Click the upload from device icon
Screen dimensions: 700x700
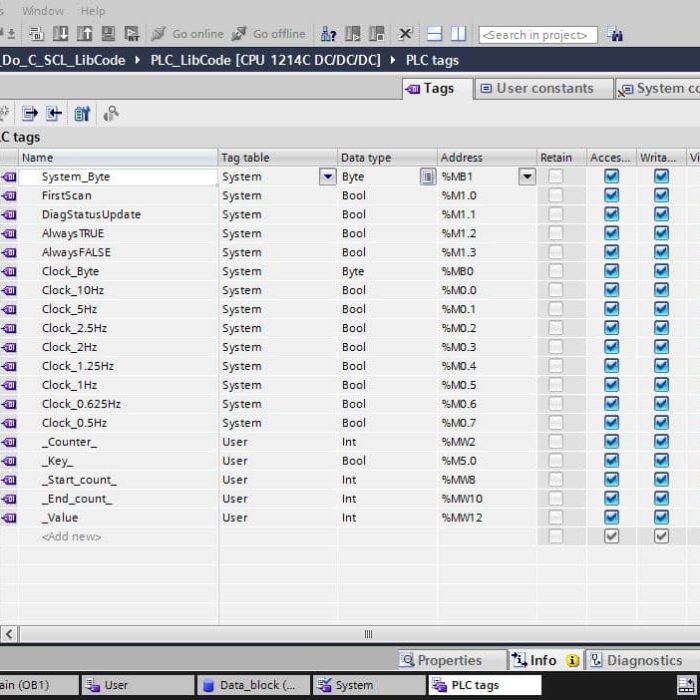(x=84, y=34)
